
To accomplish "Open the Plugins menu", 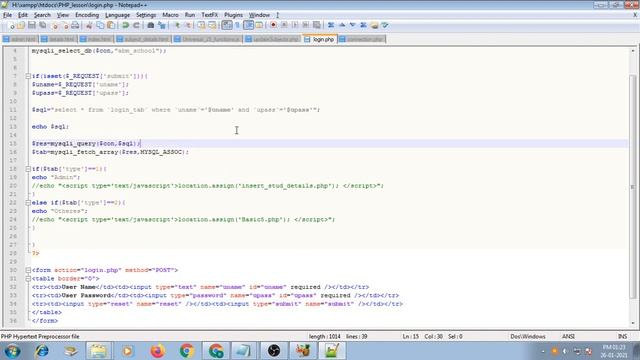I will pyautogui.click(x=233, y=15).
